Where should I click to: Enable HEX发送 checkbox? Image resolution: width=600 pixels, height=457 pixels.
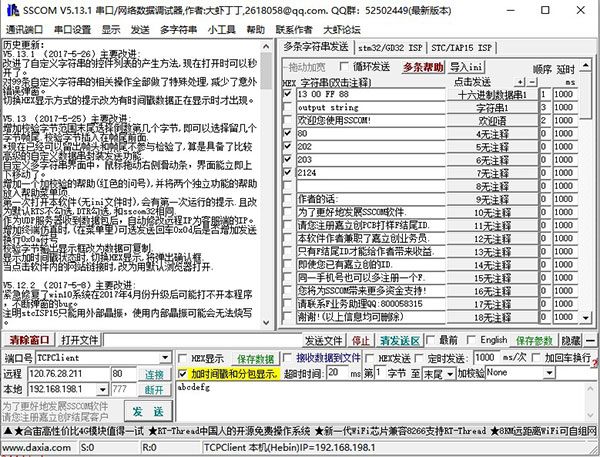click(369, 359)
